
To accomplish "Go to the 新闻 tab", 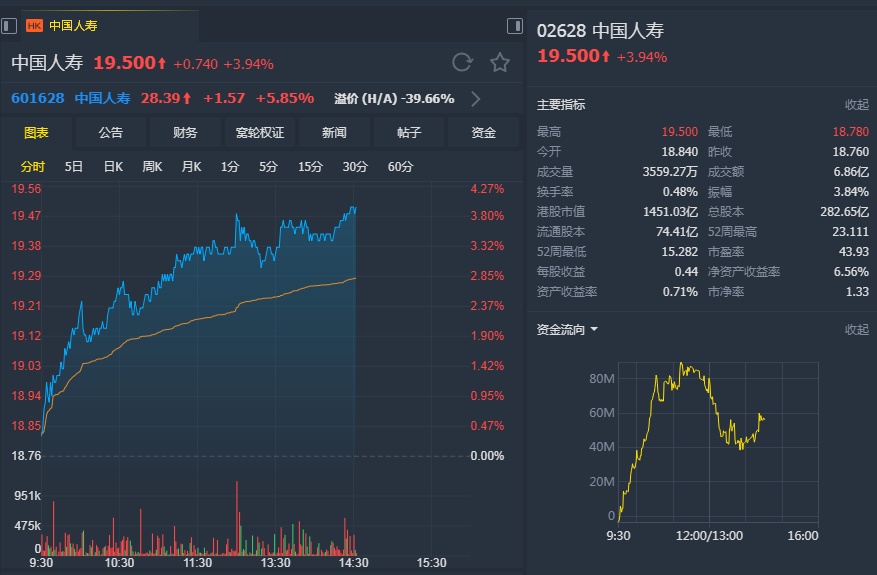I will 334,132.
